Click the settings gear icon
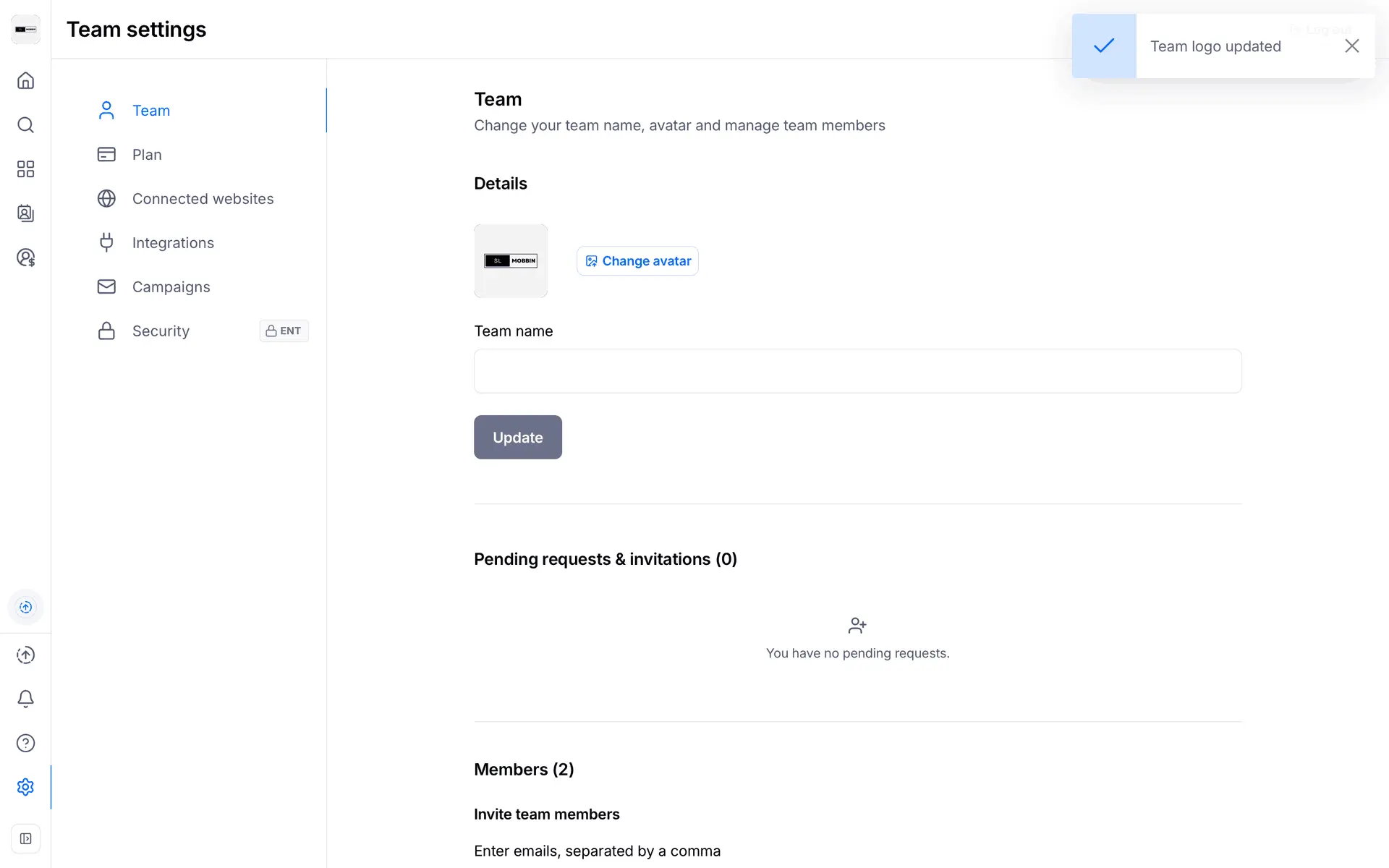The image size is (1389, 868). pos(25,787)
